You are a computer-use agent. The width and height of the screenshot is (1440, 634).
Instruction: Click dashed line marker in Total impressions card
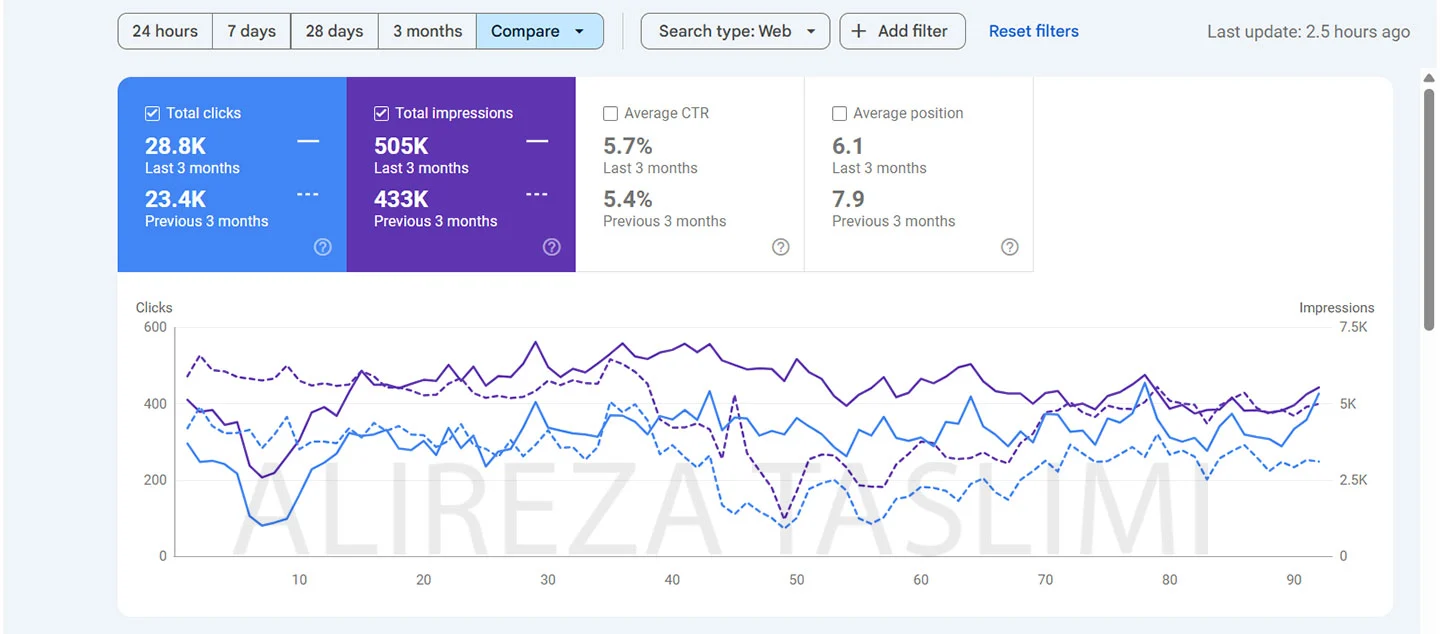pyautogui.click(x=537, y=195)
